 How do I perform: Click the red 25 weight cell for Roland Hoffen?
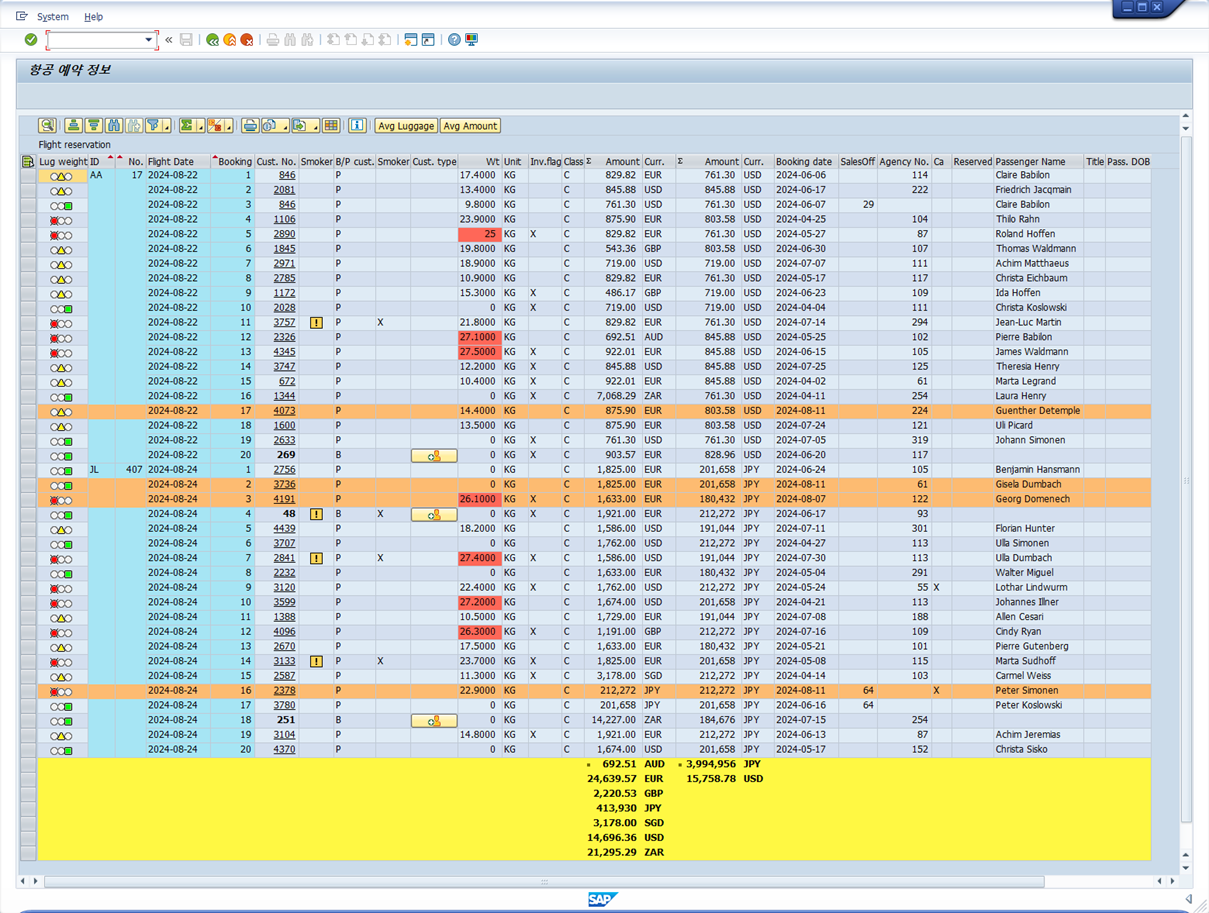479,234
